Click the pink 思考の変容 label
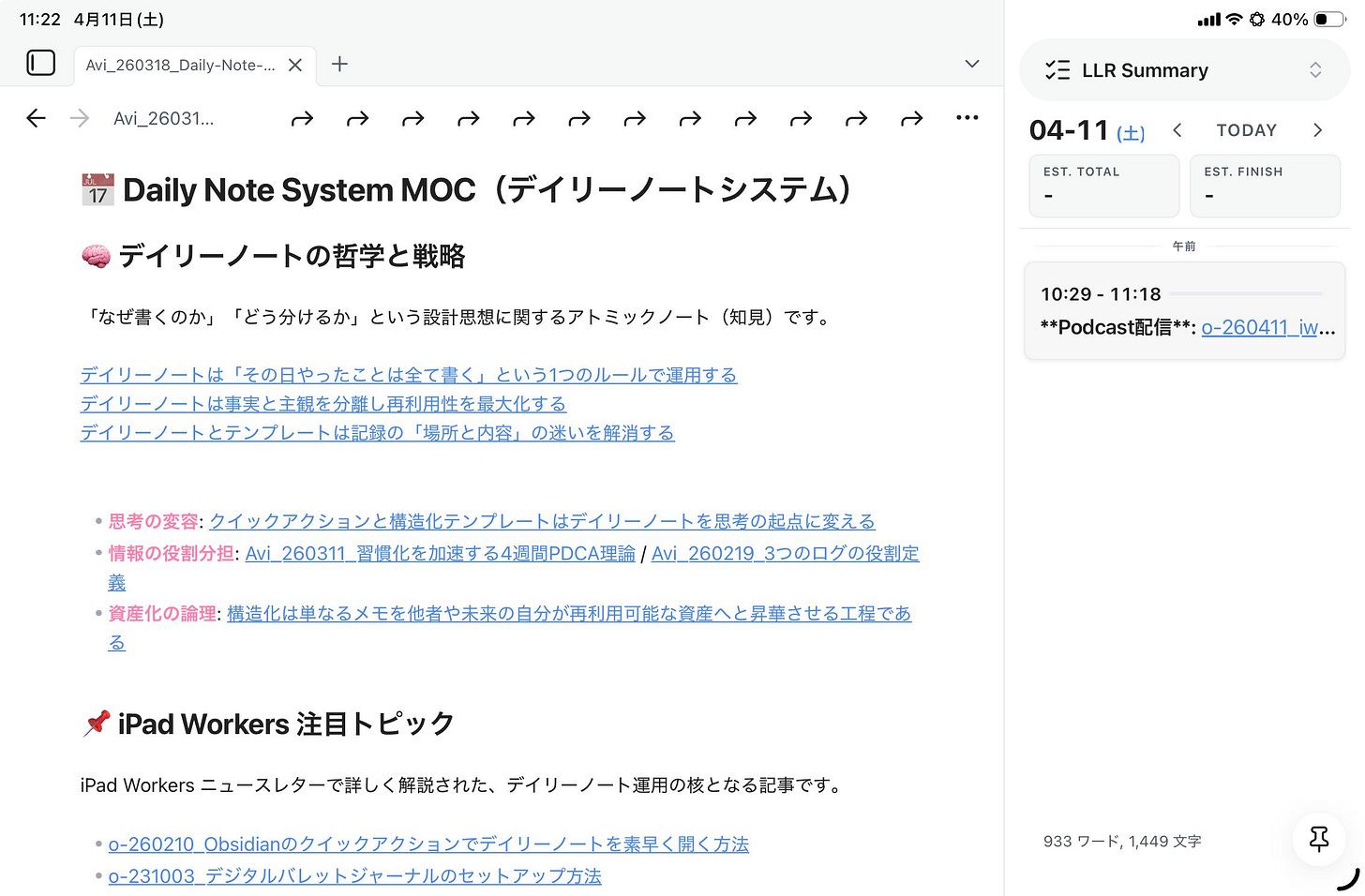The height and width of the screenshot is (896, 1365). (x=154, y=521)
